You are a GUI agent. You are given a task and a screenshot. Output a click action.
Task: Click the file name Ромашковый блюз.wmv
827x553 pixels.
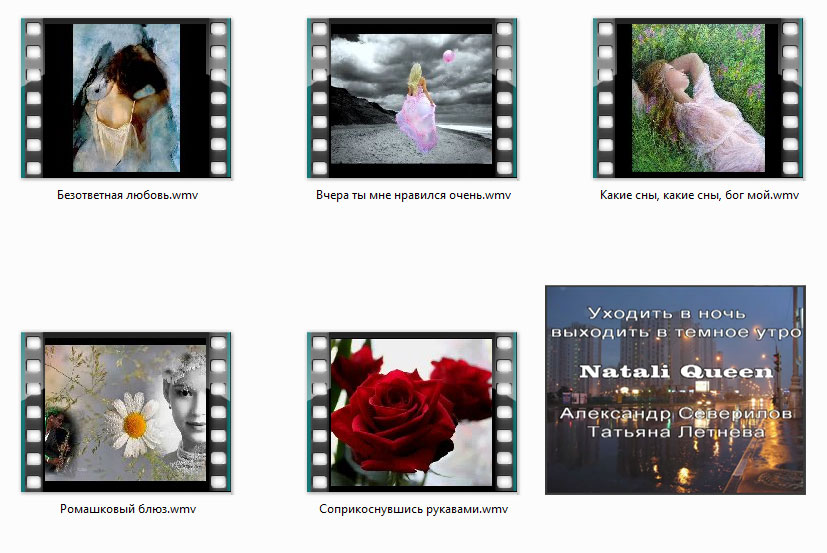[x=128, y=509]
